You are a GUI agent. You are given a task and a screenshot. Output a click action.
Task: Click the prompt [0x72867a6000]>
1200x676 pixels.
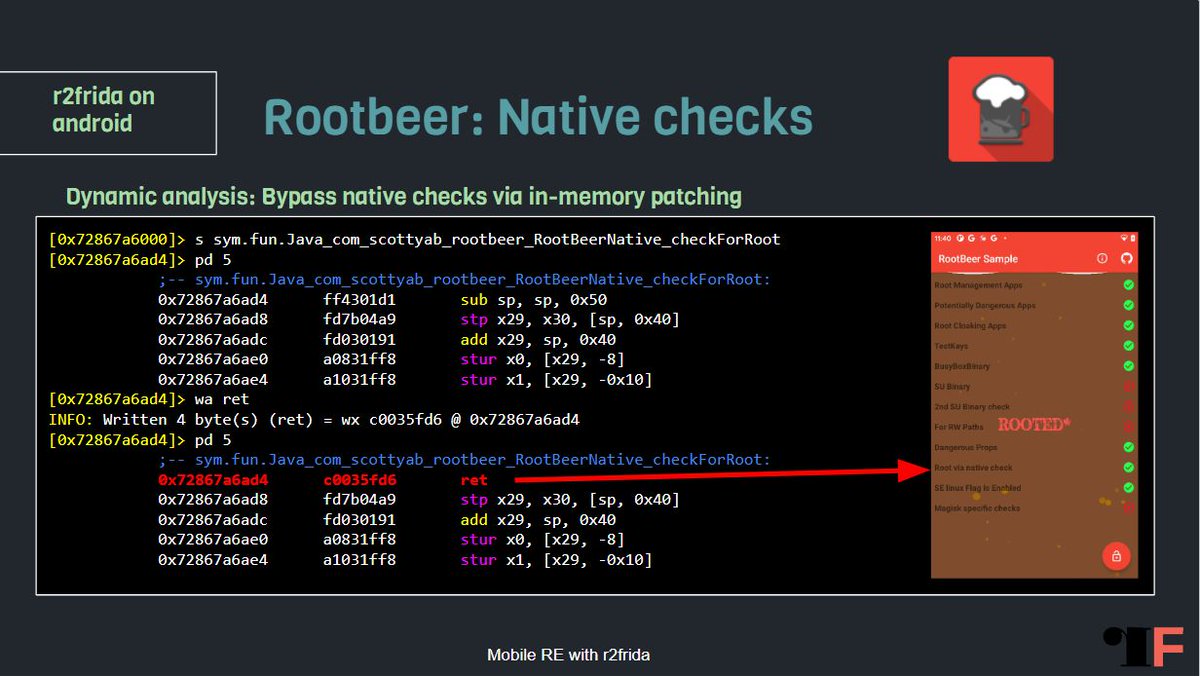117,240
